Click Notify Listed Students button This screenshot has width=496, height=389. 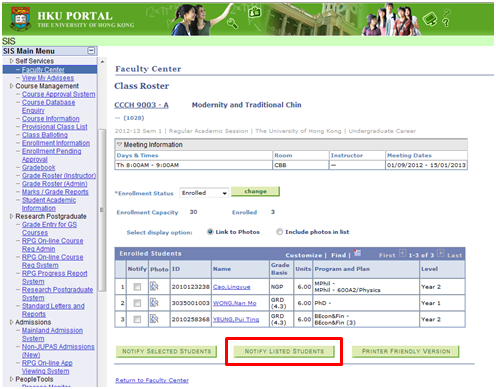284,351
